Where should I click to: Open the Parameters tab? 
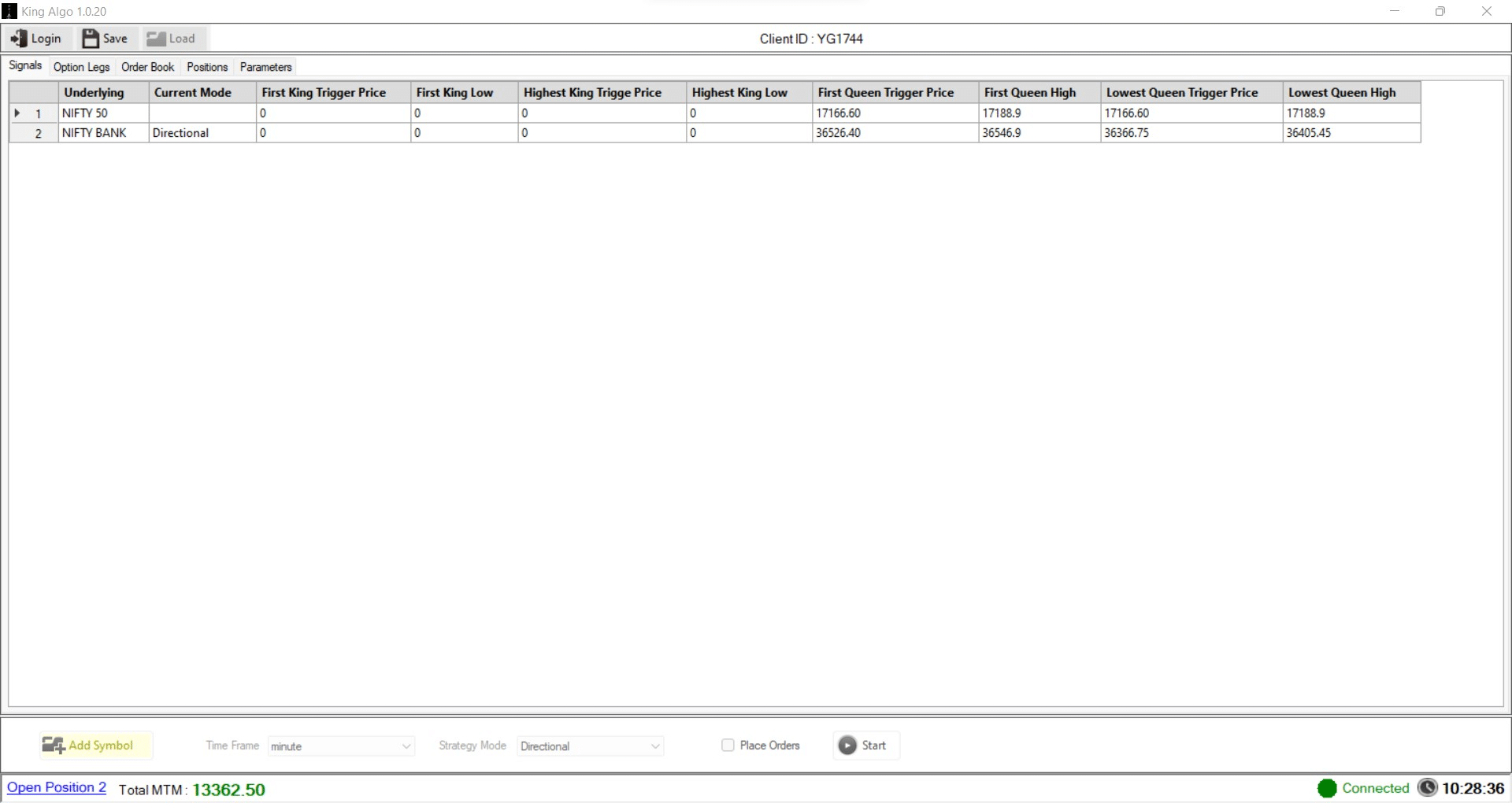click(x=266, y=67)
